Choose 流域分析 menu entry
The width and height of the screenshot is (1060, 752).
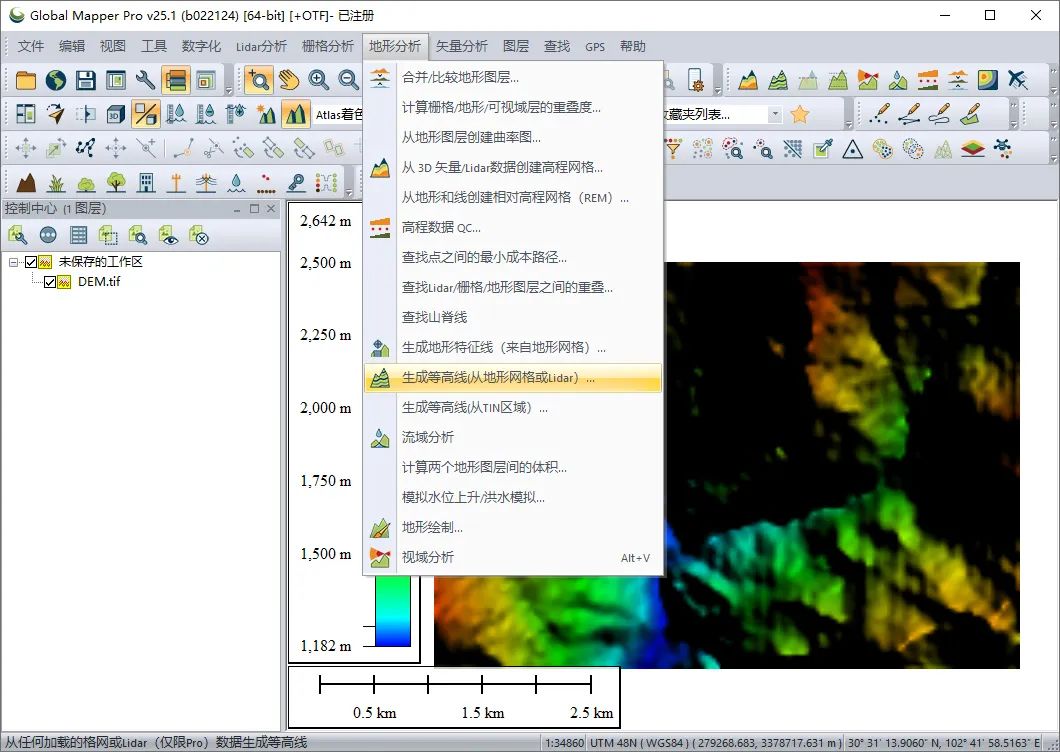click(512, 438)
